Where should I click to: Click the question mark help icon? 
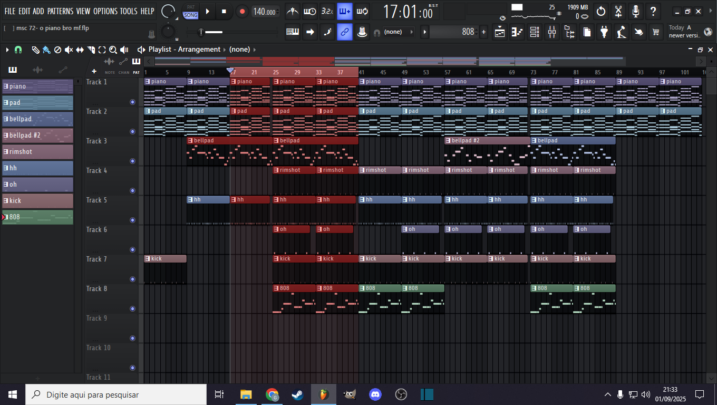point(653,11)
